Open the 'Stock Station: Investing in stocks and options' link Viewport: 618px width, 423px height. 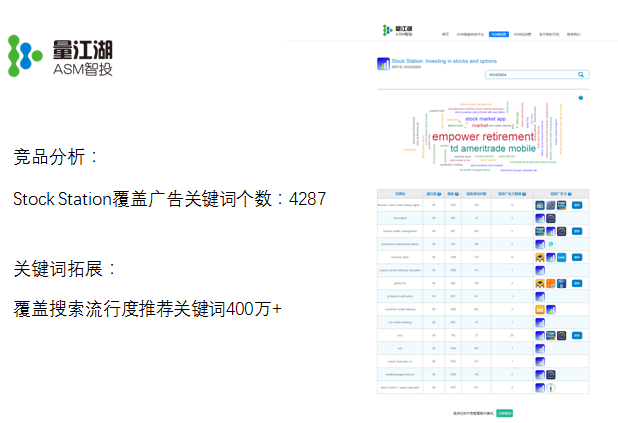[444, 61]
